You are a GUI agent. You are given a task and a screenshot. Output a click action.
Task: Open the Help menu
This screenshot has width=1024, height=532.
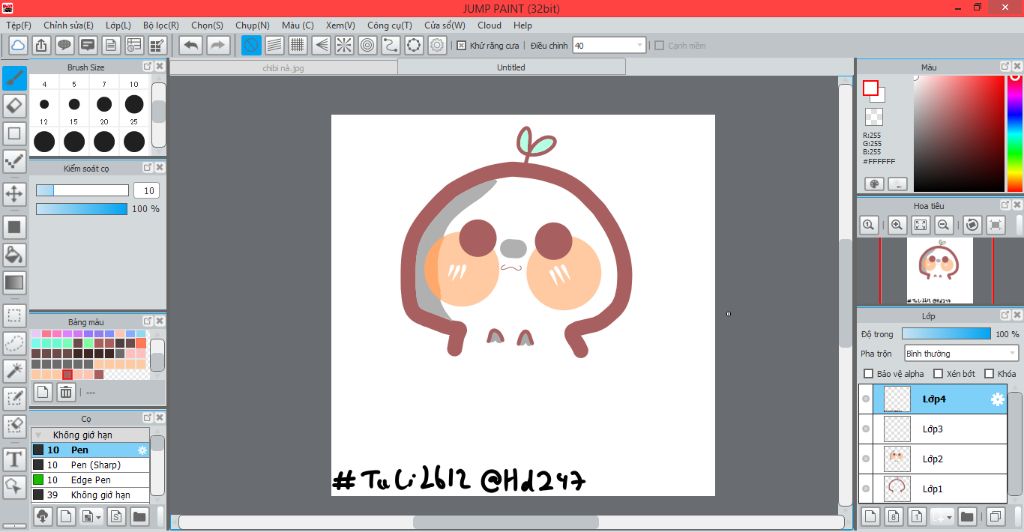[522, 25]
